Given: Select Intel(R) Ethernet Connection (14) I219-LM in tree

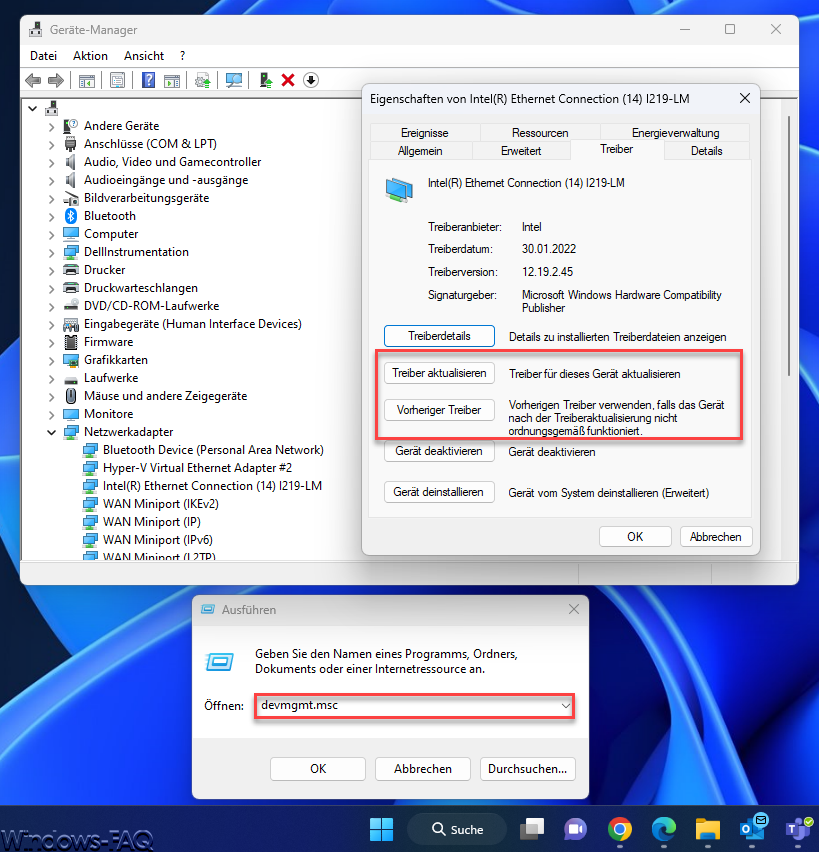Looking at the screenshot, I should [x=212, y=486].
